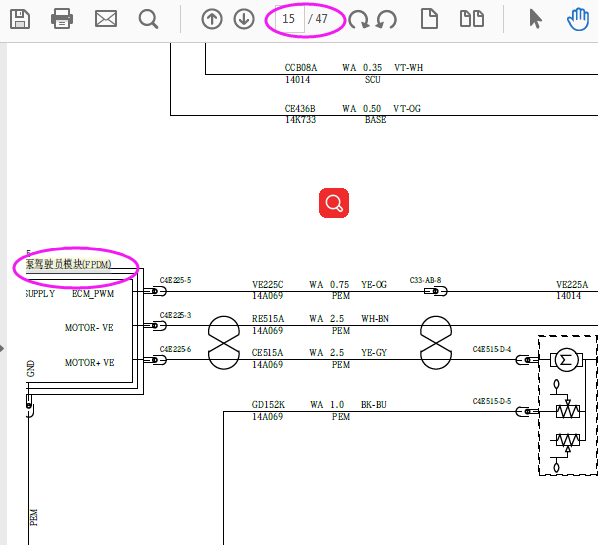This screenshot has height=545, width=598.
Task: Click the red magnifier search button
Action: tap(334, 203)
